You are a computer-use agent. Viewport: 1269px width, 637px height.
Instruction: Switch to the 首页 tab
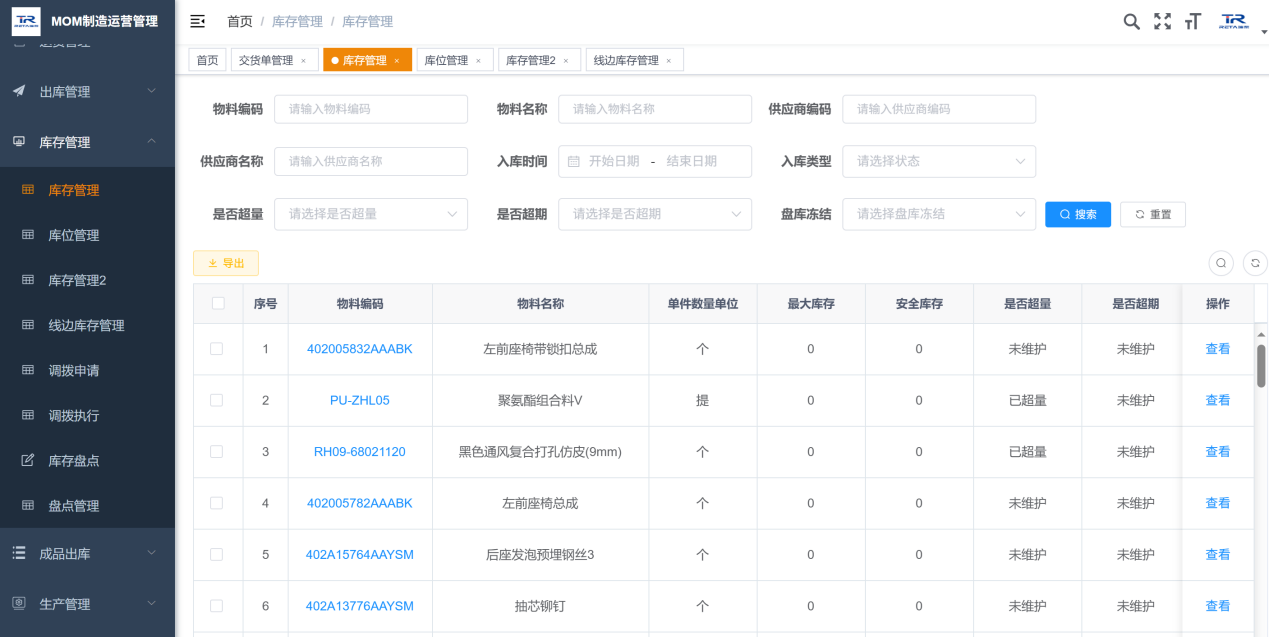click(207, 60)
